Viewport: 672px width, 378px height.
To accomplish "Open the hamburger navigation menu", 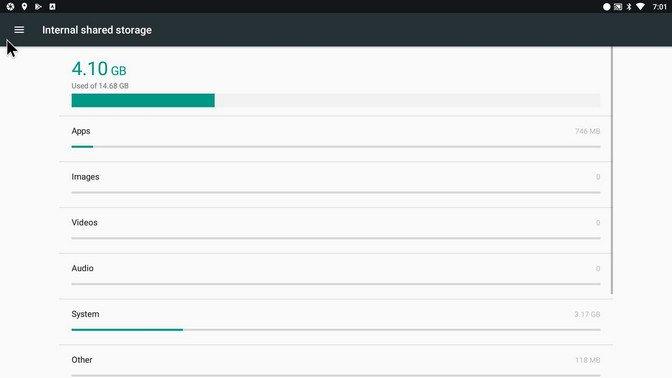I will tap(19, 30).
